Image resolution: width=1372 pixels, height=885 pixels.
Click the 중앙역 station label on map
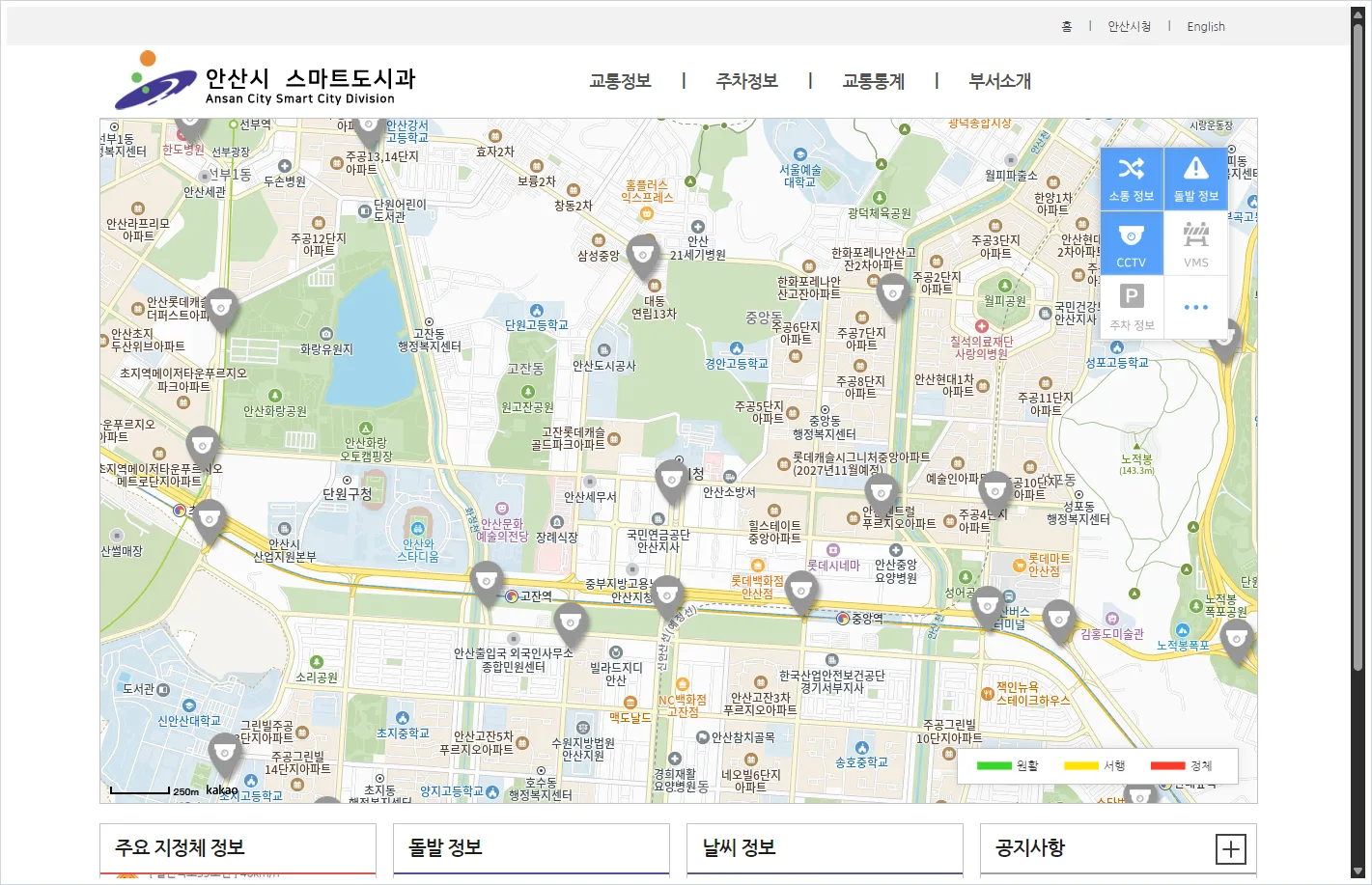[x=867, y=619]
